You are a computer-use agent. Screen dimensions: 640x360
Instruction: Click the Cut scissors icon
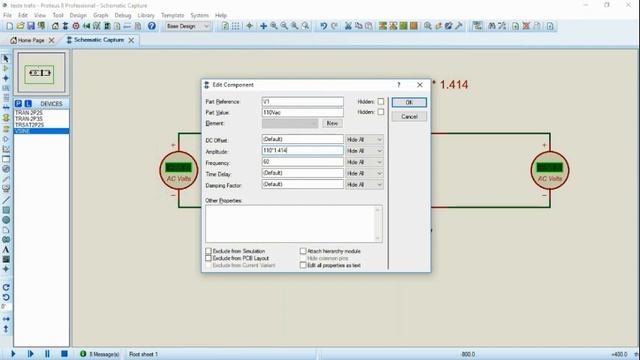(x=348, y=26)
